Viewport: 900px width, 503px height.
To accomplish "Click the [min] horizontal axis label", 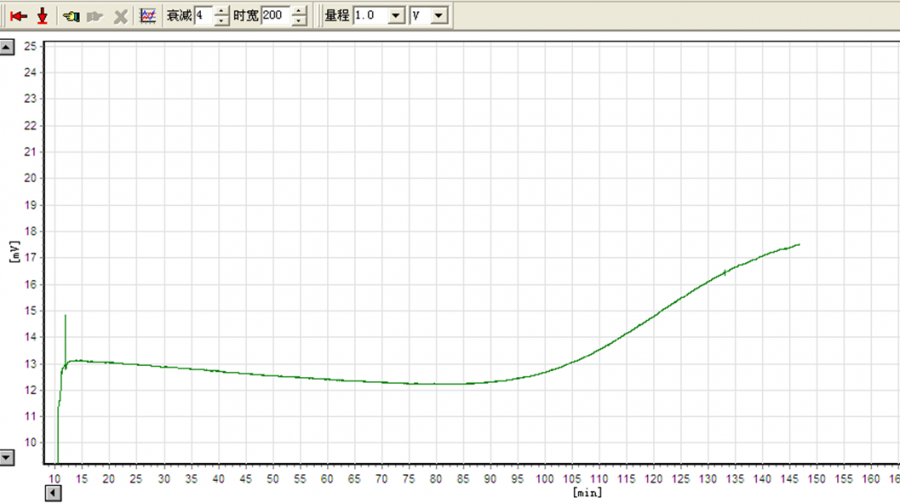I will click(x=587, y=493).
